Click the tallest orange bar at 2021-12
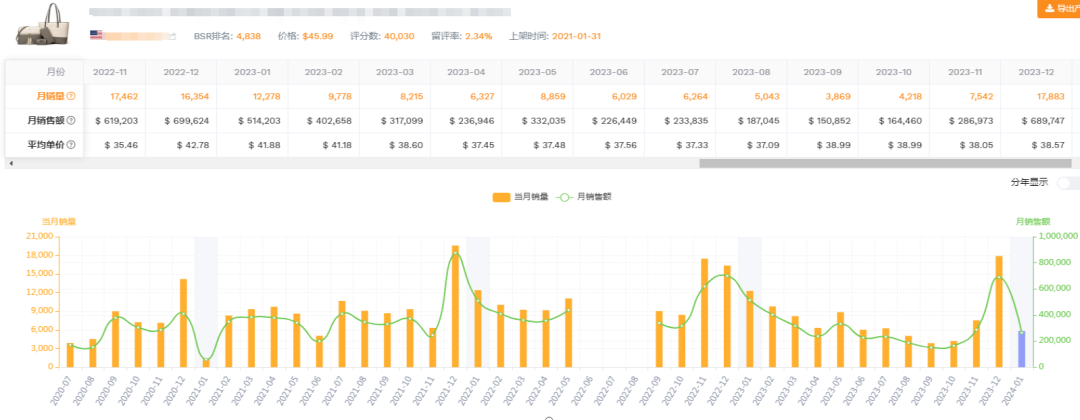This screenshot has height=420, width=1080. [455, 306]
